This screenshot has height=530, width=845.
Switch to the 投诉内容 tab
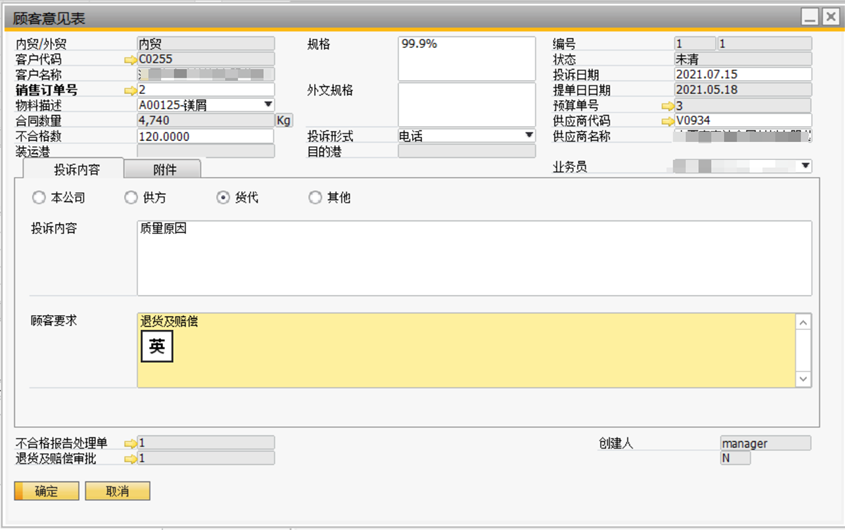(x=73, y=169)
